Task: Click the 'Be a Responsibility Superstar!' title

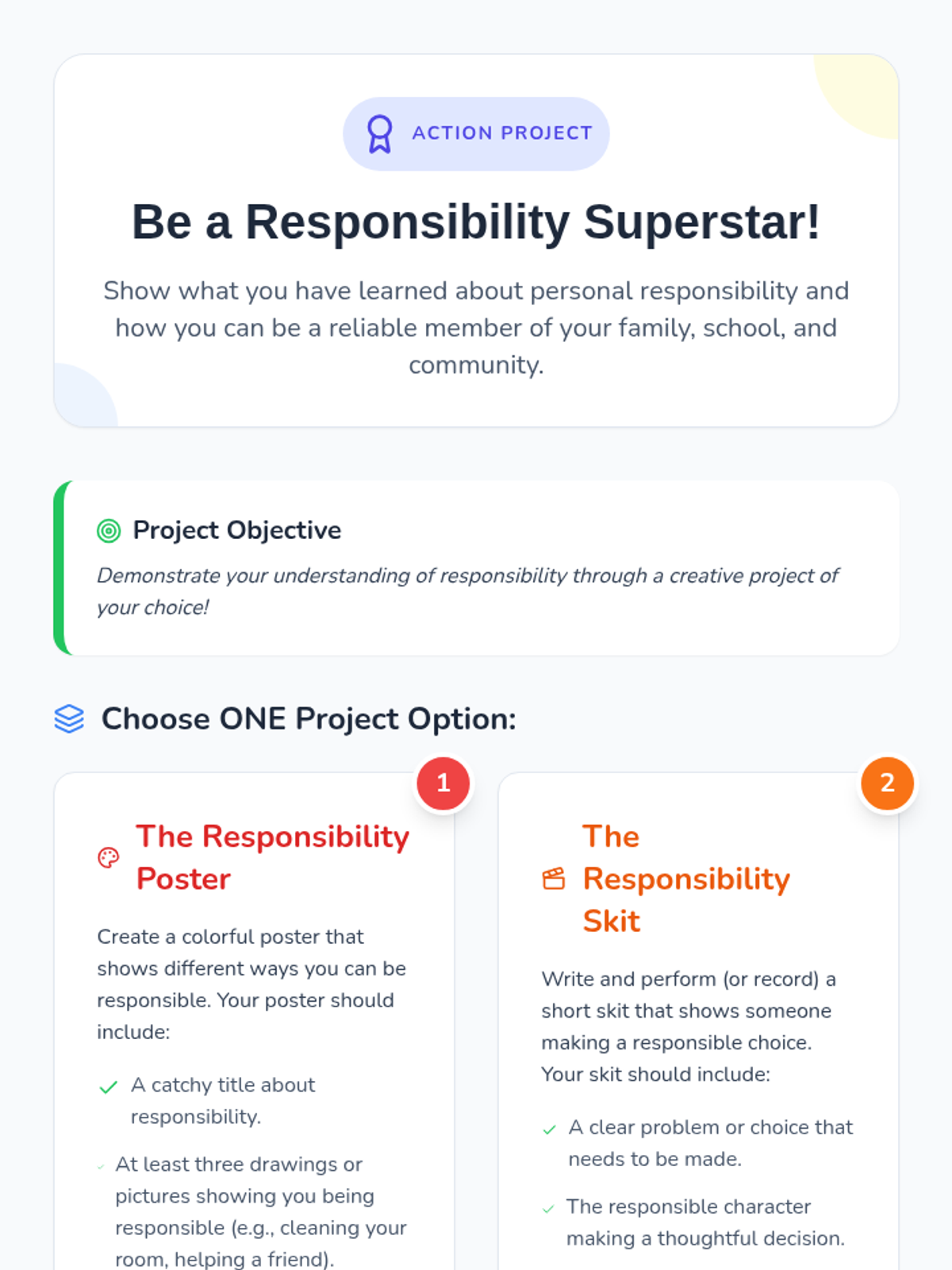Action: pyautogui.click(x=476, y=221)
